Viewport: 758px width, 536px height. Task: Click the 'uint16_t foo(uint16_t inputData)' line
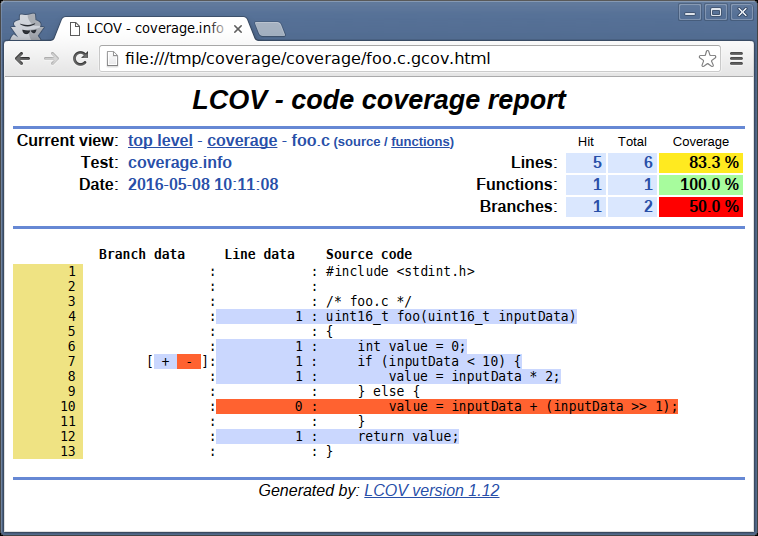click(451, 317)
